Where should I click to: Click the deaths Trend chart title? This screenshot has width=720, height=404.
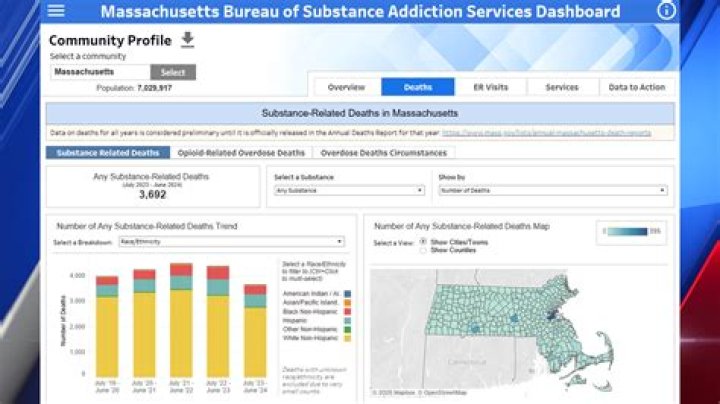pyautogui.click(x=147, y=226)
